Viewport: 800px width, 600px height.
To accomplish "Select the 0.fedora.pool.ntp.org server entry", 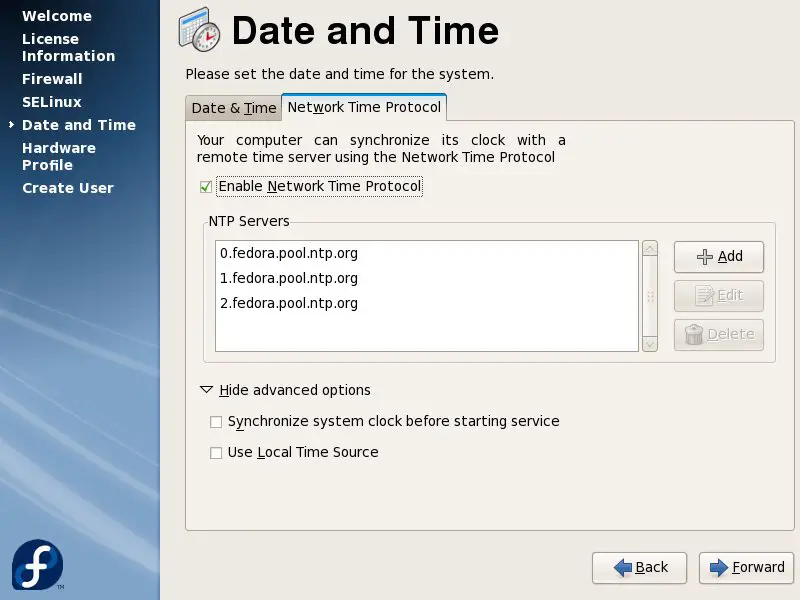I will click(289, 254).
